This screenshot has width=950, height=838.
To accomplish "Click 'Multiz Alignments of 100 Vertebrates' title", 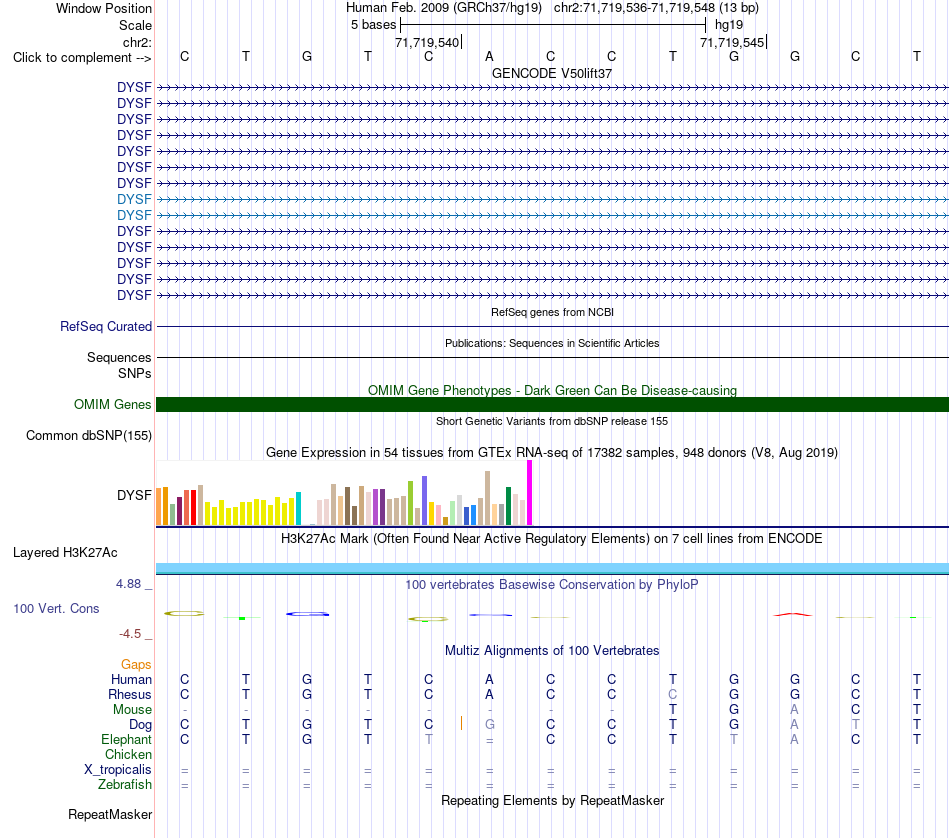I will (x=552, y=651).
